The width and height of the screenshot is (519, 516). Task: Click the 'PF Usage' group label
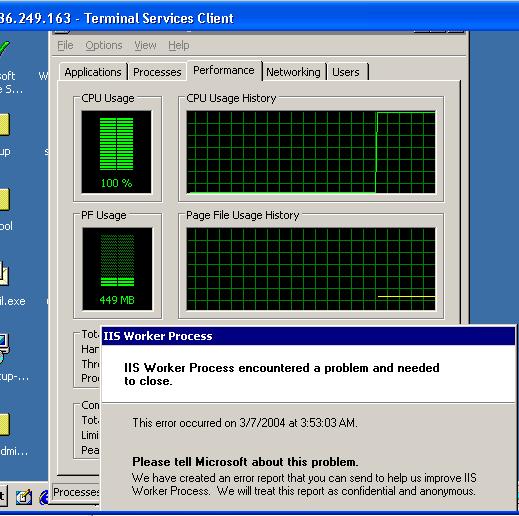[x=104, y=215]
